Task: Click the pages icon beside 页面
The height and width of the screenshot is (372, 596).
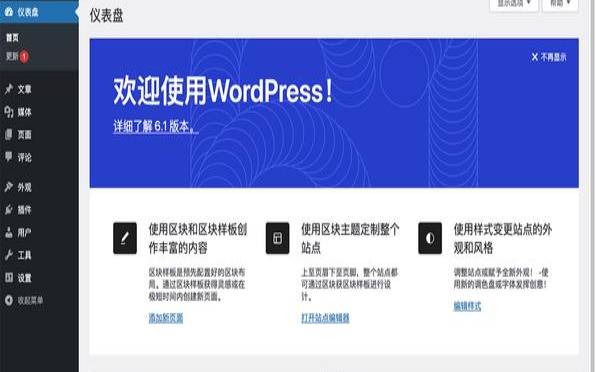Action: click(x=9, y=134)
